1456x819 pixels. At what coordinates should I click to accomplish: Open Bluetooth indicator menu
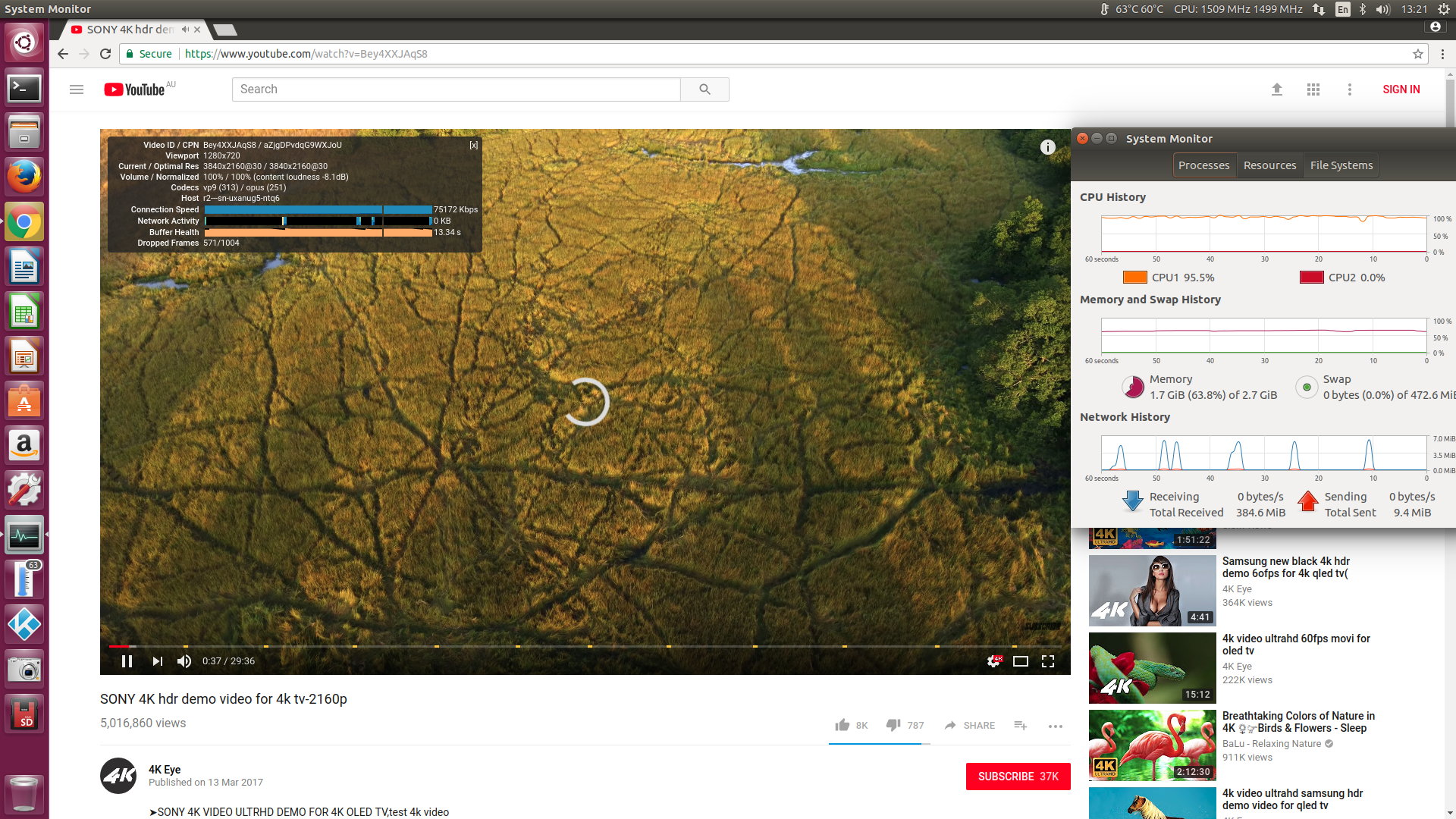click(x=1363, y=9)
